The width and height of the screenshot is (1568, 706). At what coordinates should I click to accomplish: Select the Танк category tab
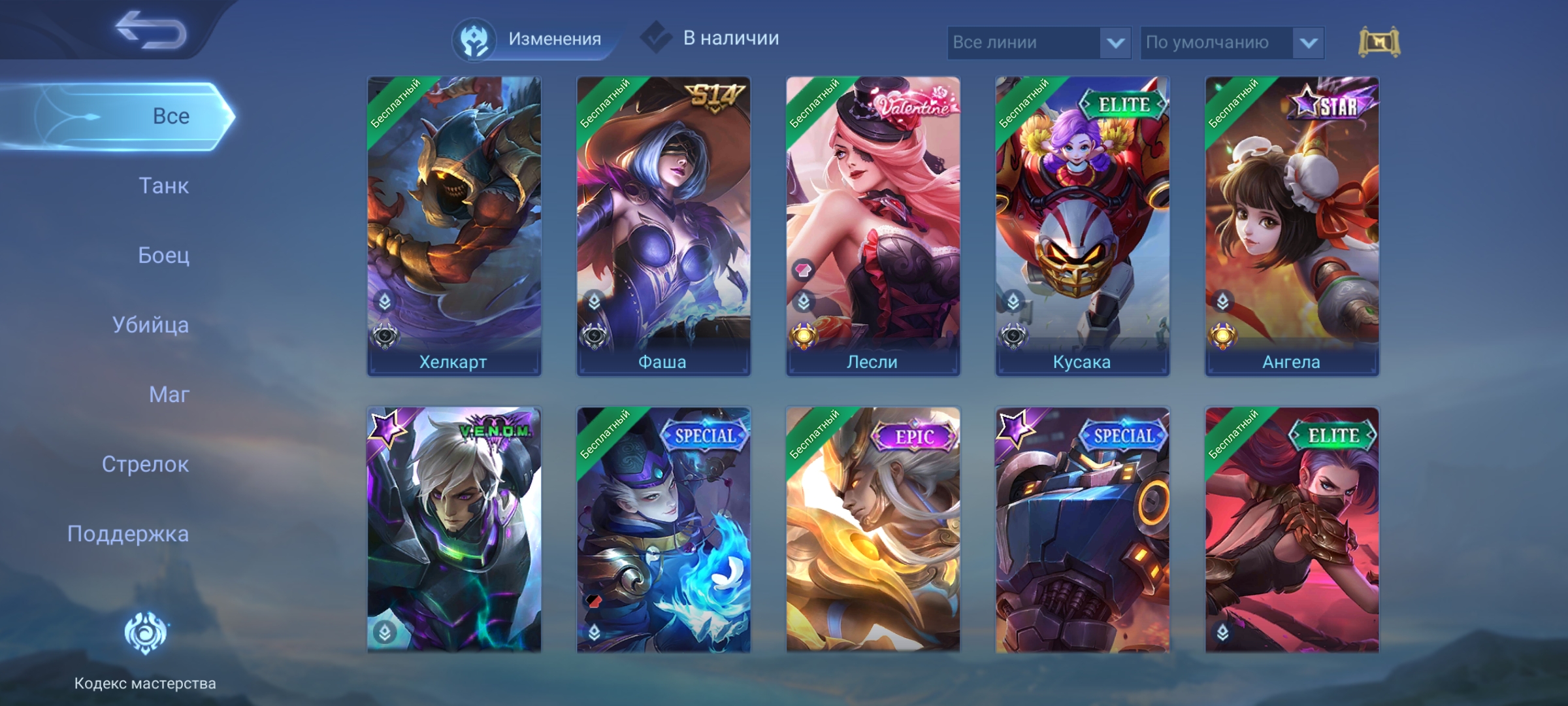163,186
